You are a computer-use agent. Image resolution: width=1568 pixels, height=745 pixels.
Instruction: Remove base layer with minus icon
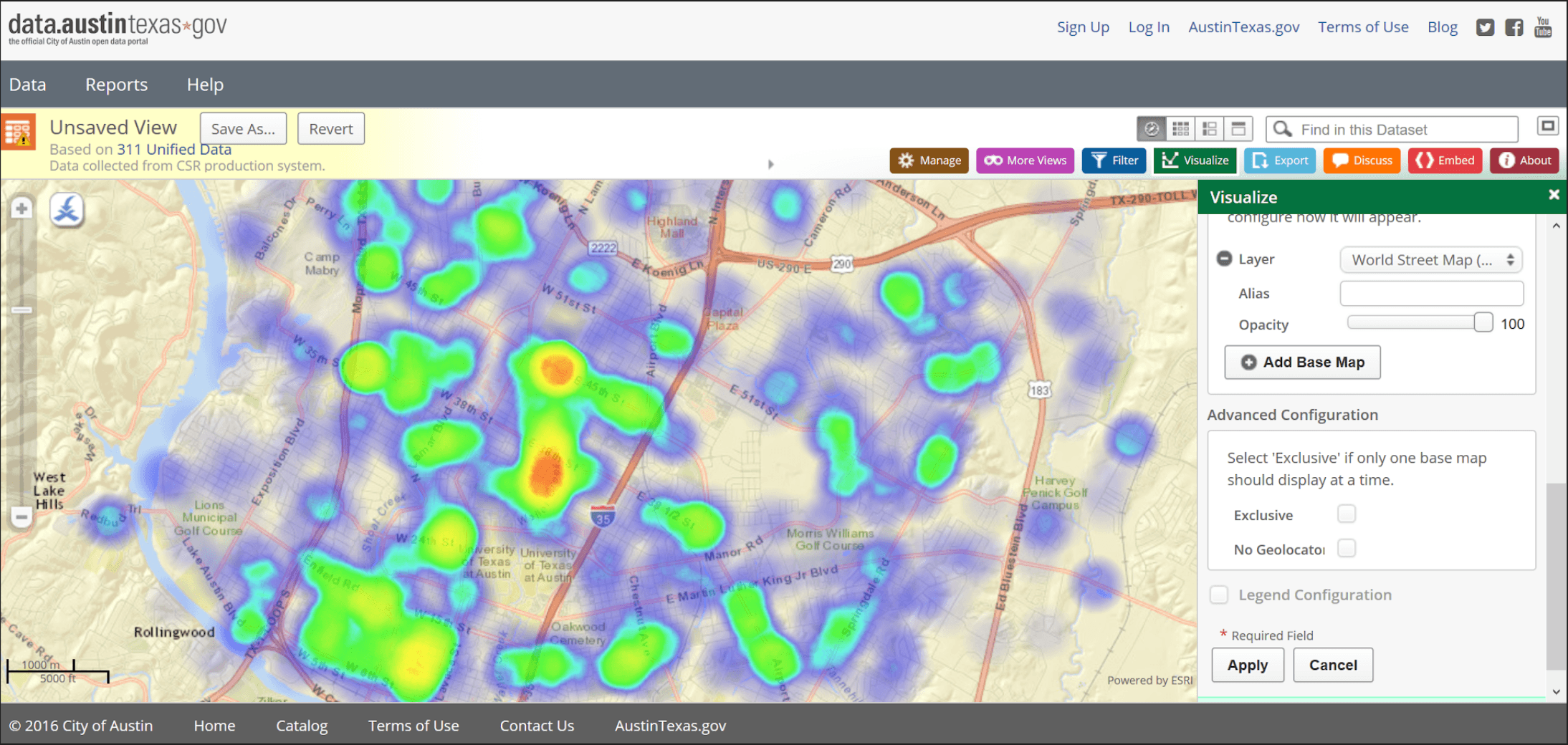pos(1224,259)
